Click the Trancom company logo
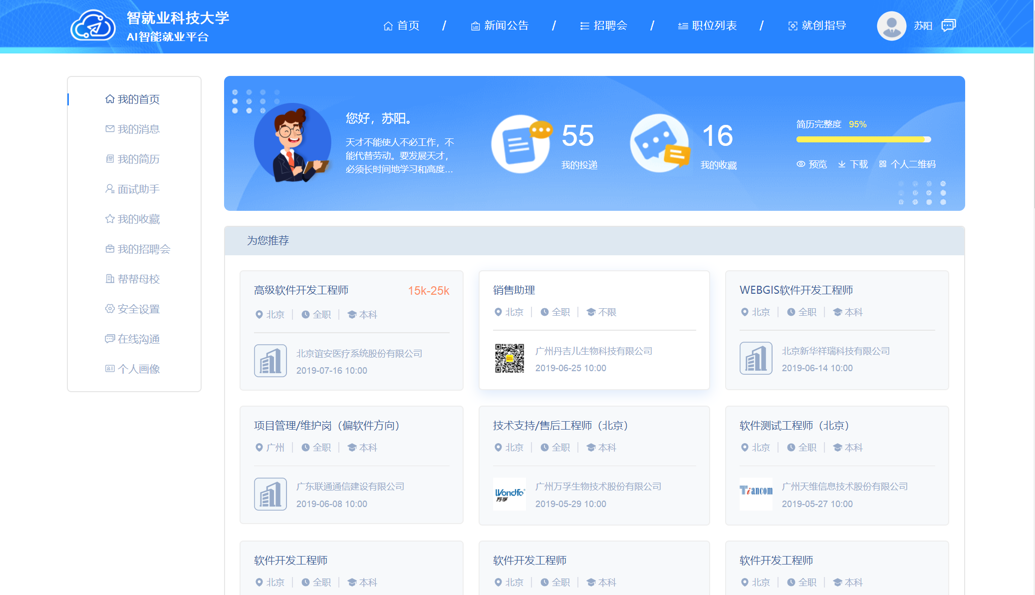The height and width of the screenshot is (595, 1035). [x=755, y=492]
